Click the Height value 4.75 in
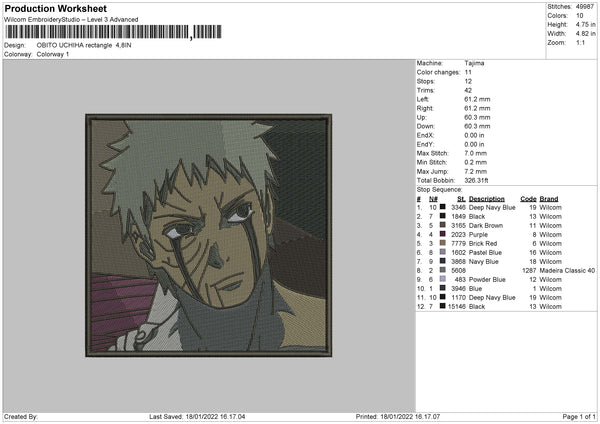The image size is (600, 424). tap(585, 24)
